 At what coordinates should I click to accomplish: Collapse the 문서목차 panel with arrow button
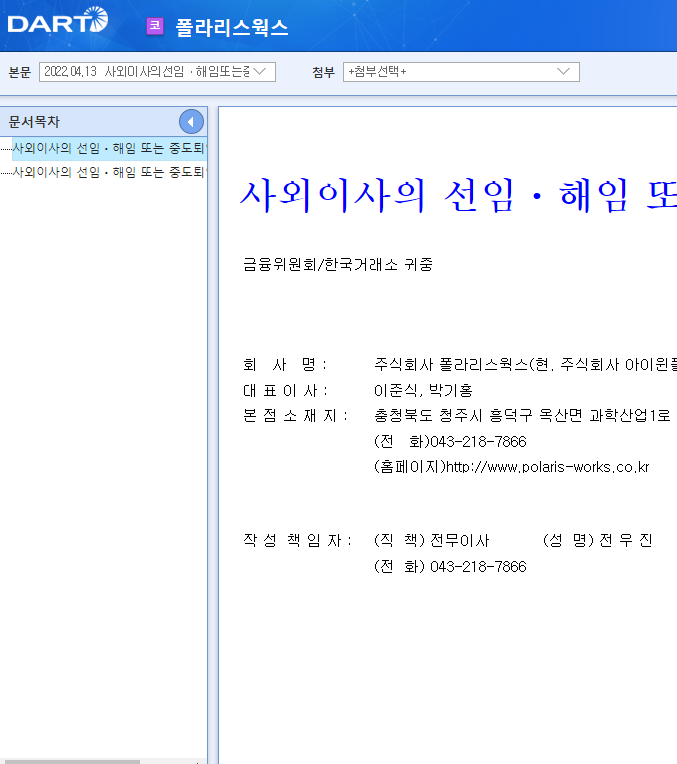191,122
